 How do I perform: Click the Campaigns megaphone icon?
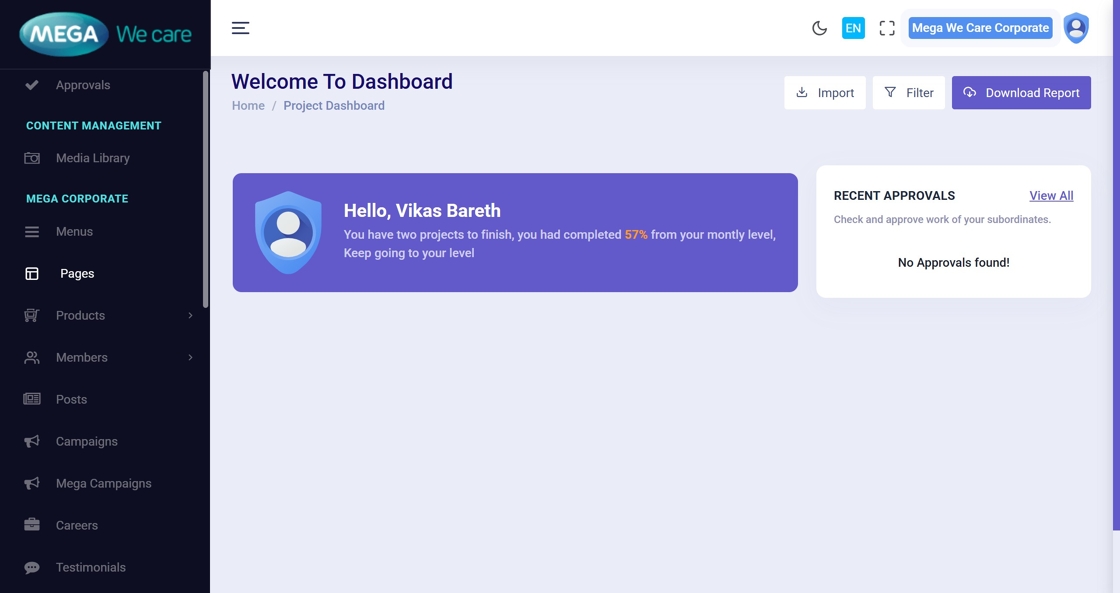[x=32, y=441]
